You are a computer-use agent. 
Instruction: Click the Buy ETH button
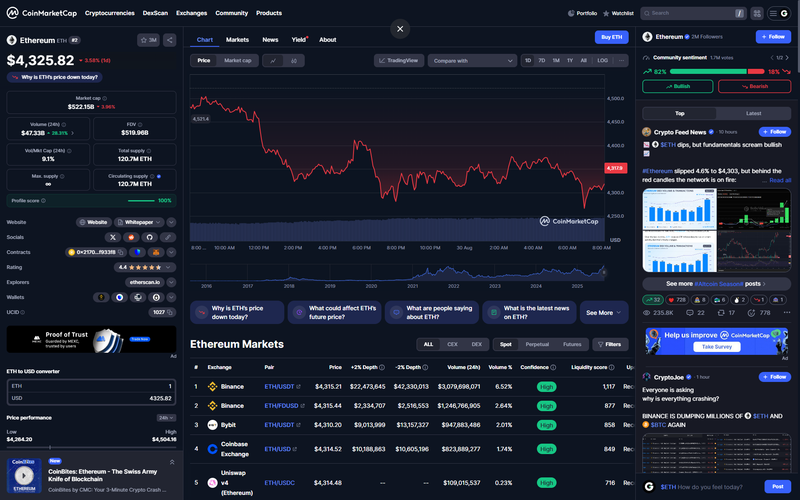click(x=611, y=37)
